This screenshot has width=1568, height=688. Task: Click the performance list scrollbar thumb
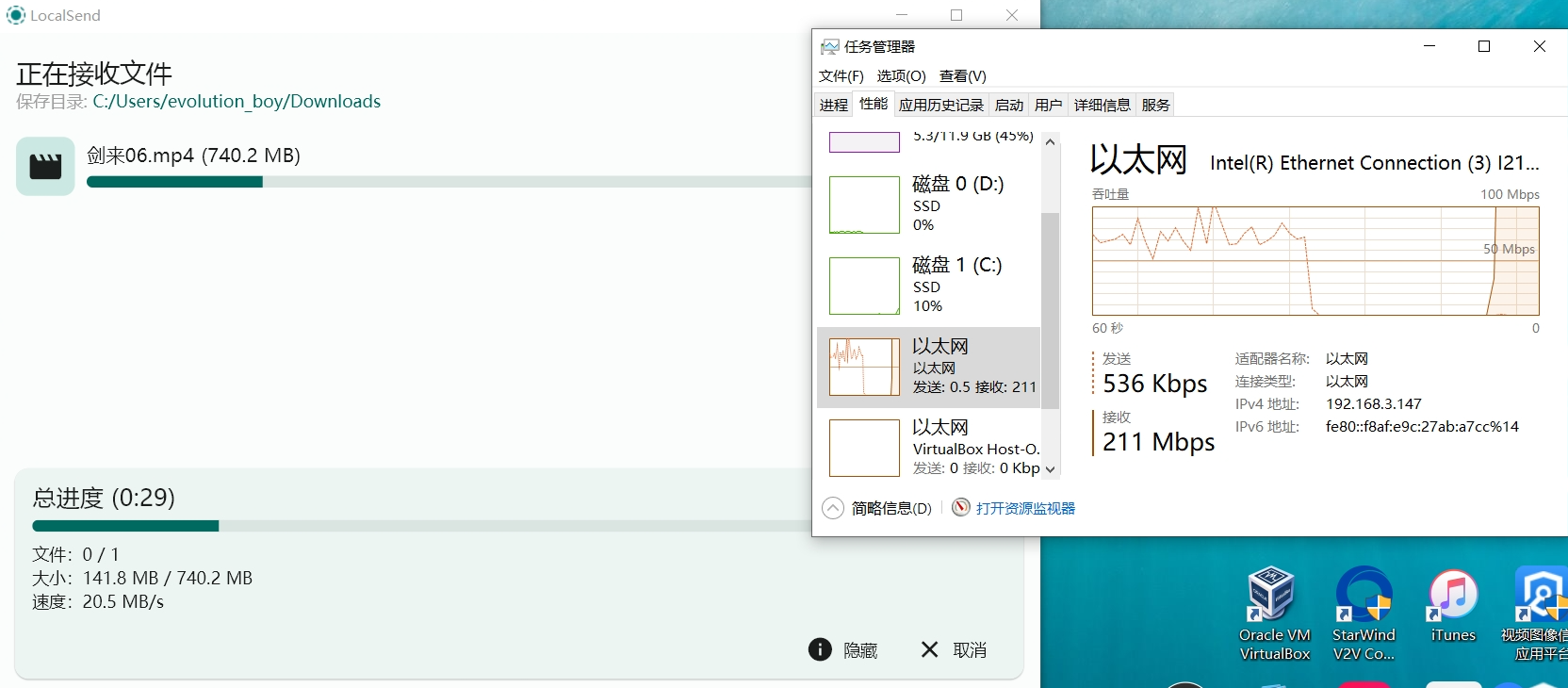1050,311
